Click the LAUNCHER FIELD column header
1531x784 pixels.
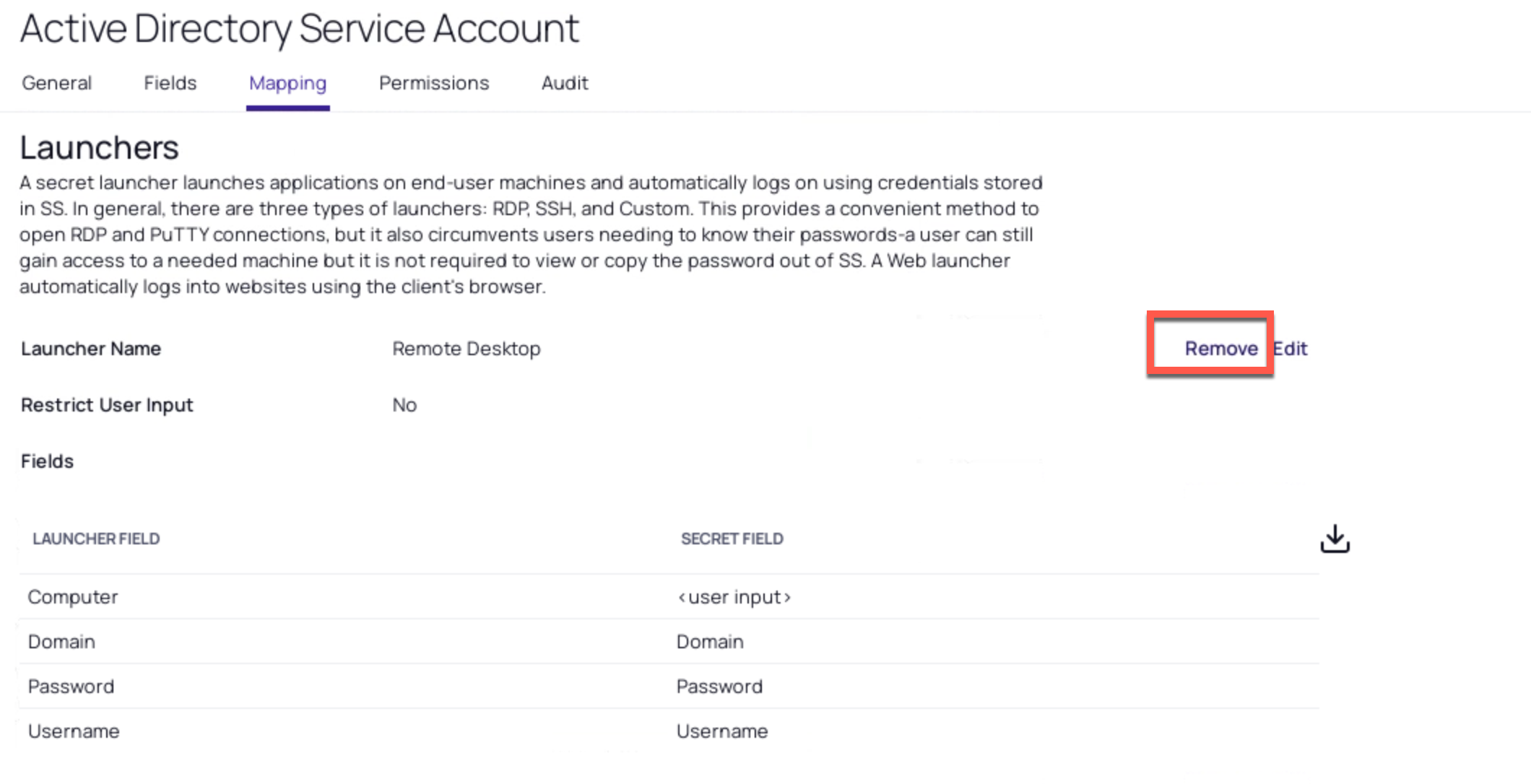pos(96,539)
